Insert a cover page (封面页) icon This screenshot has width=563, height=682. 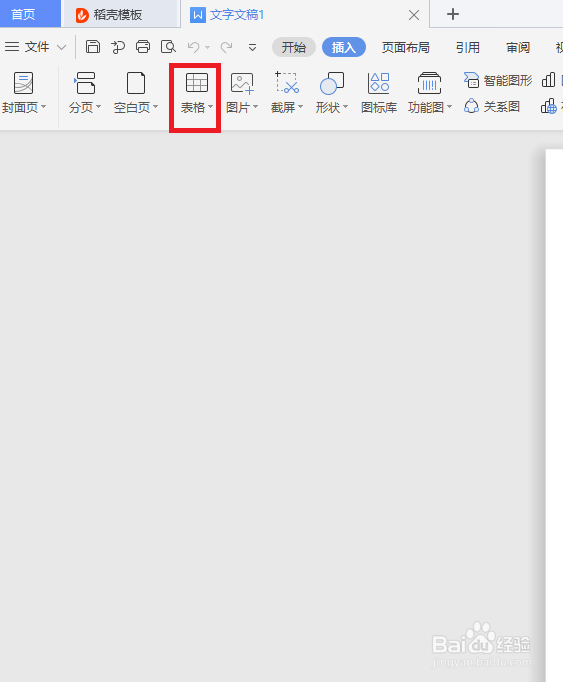(x=23, y=83)
